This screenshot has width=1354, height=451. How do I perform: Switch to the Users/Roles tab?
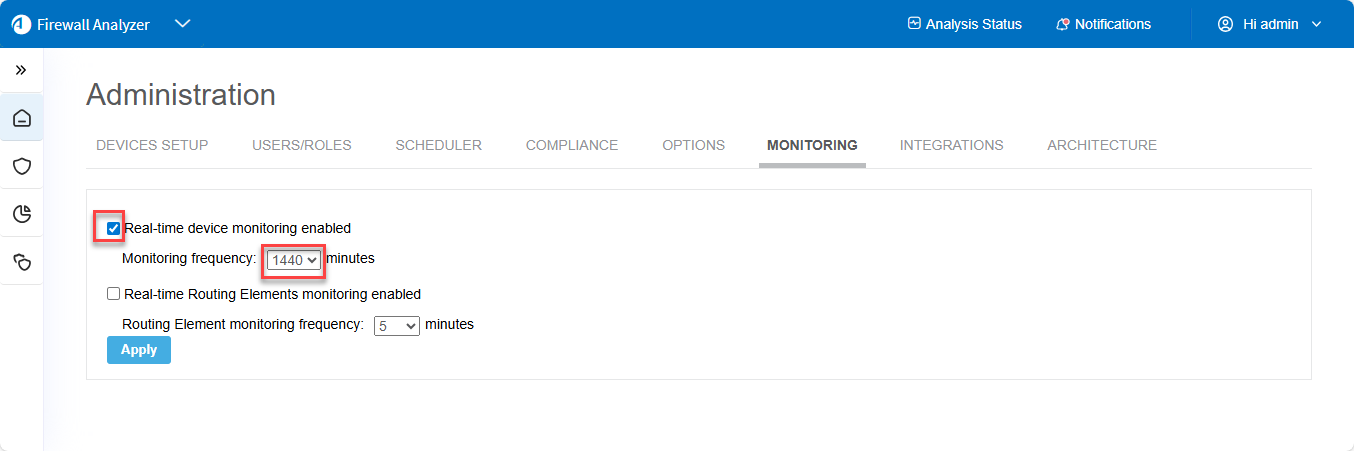(302, 145)
